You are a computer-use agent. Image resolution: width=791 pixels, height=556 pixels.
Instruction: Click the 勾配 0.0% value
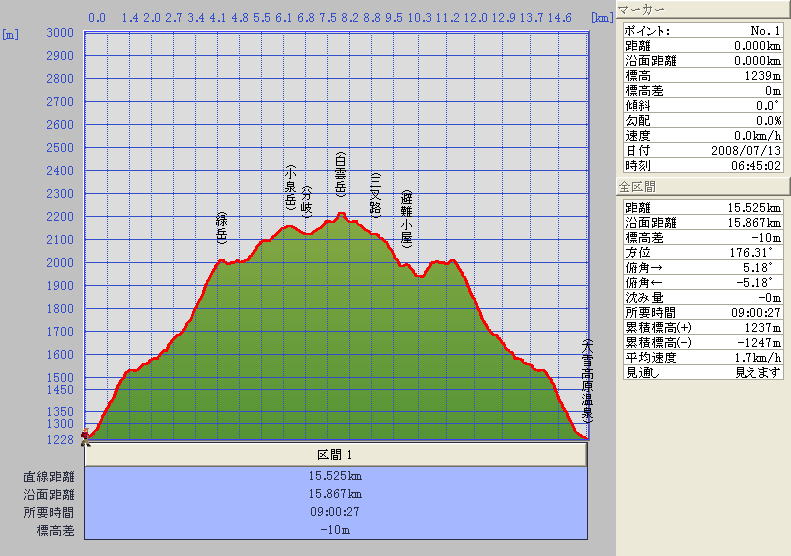coord(768,121)
